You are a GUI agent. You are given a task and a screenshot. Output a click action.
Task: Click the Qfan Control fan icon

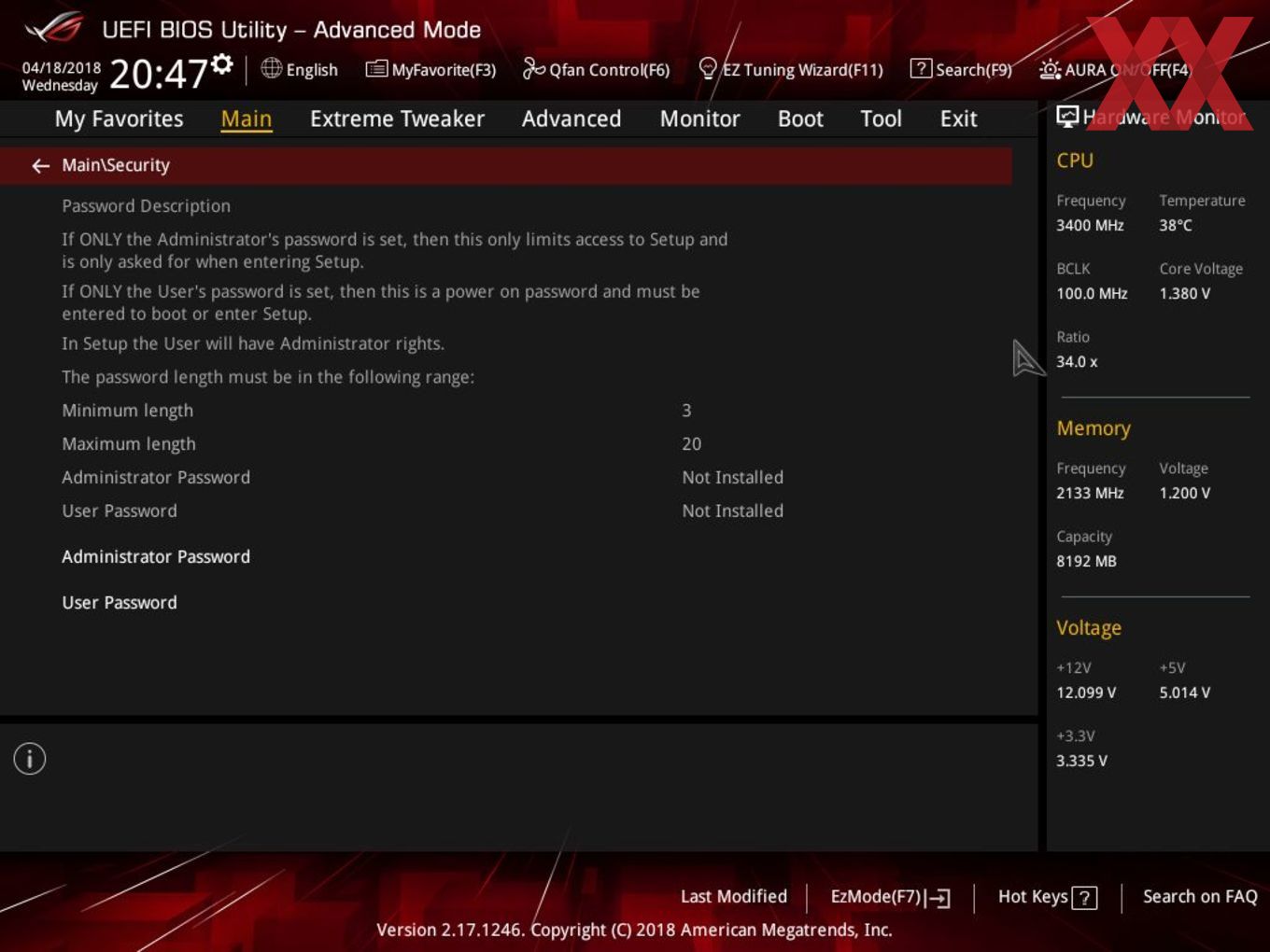pos(533,68)
